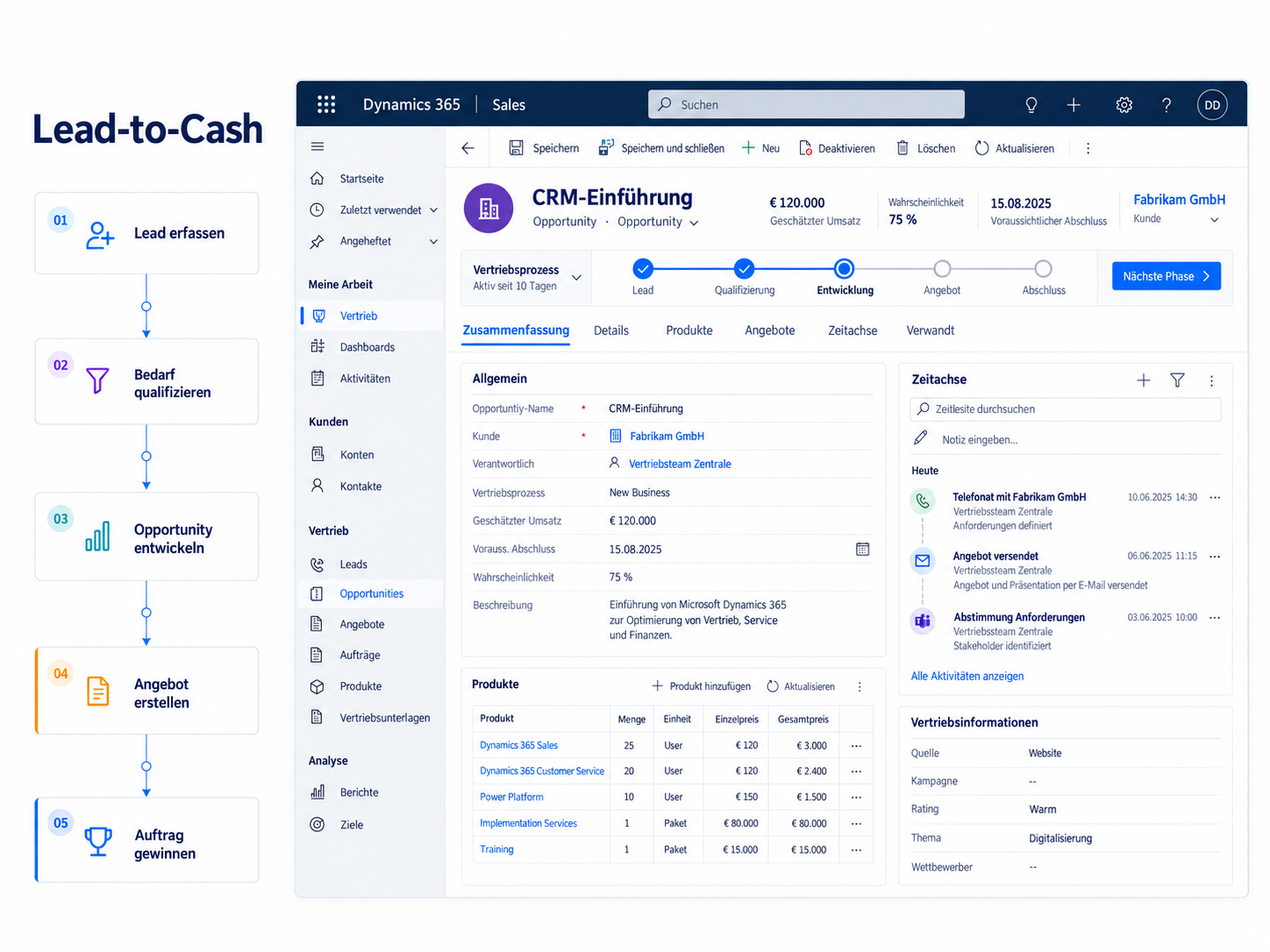Go back using the arrow icon

468,148
